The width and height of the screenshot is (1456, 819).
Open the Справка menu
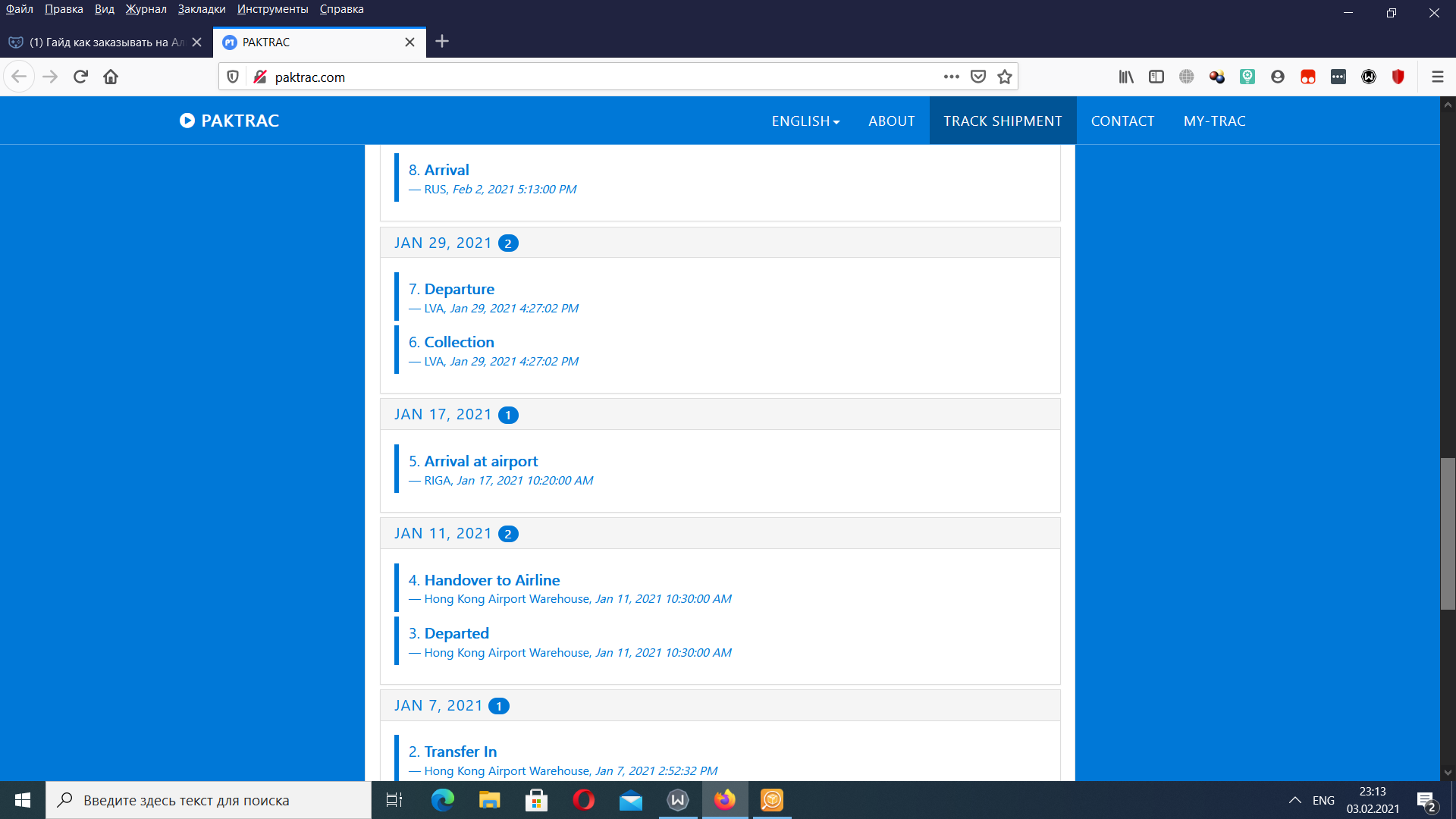coord(341,9)
